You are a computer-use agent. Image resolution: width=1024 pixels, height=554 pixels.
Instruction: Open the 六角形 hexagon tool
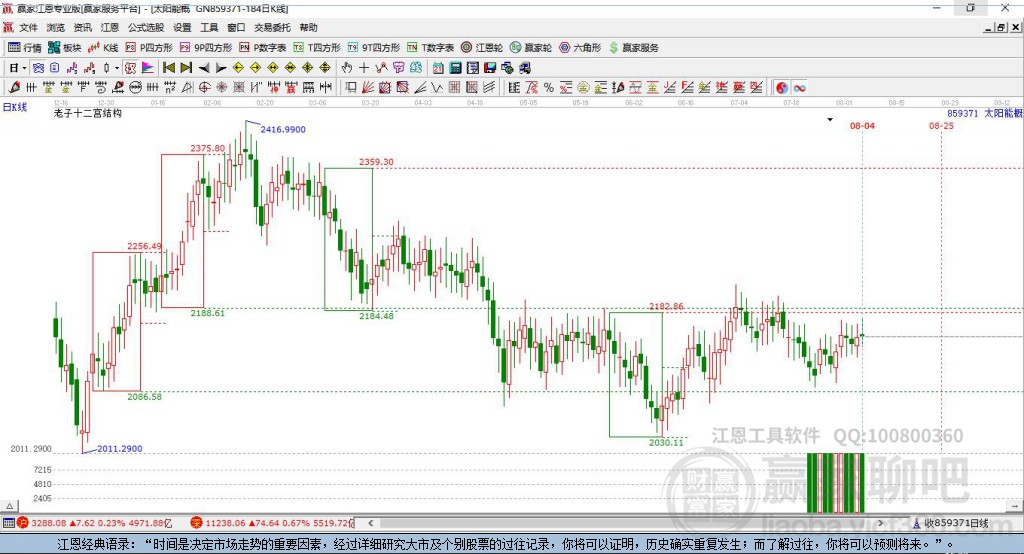tap(580, 48)
